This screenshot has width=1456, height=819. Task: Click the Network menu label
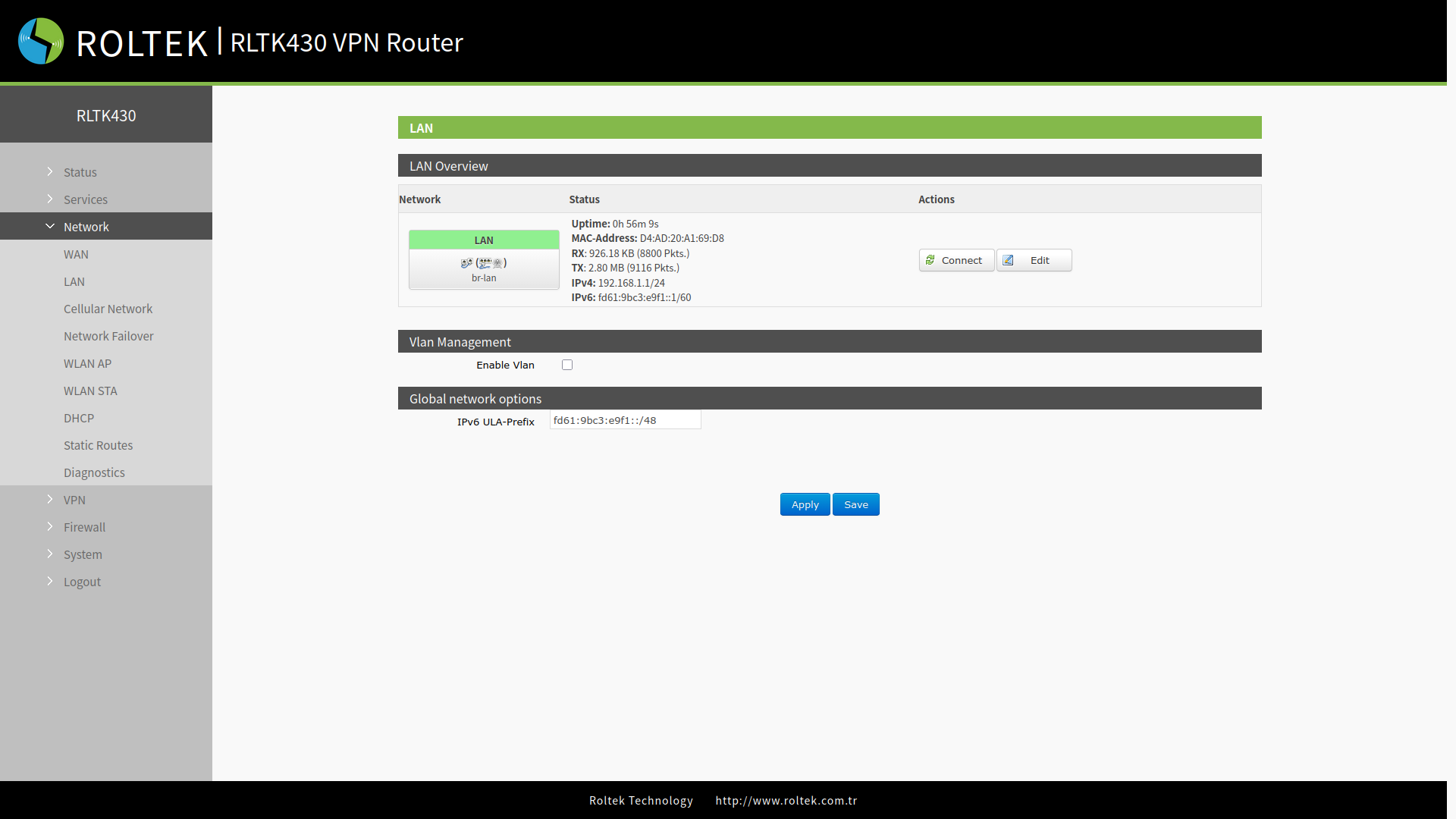point(86,227)
